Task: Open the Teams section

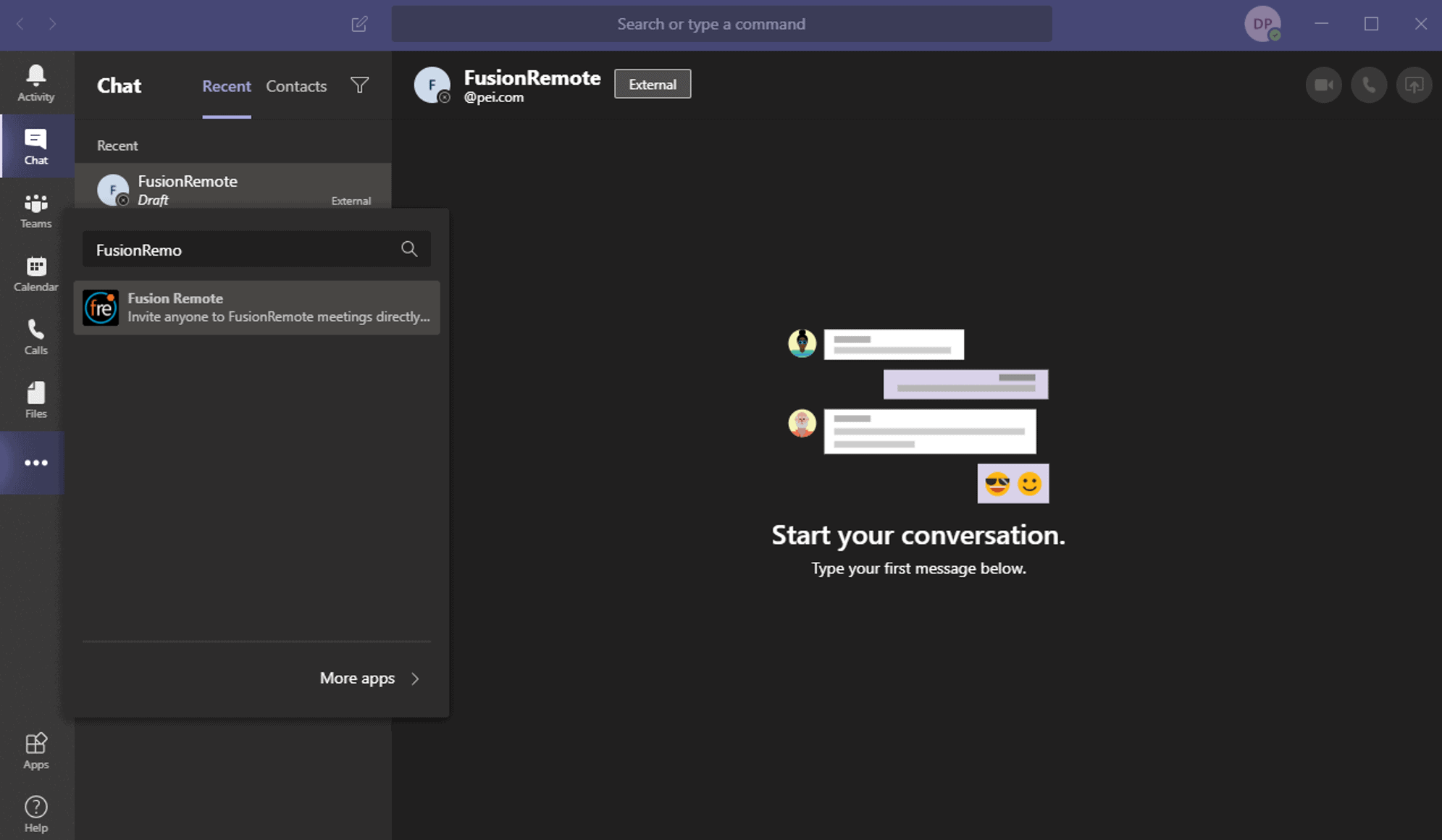Action: pyautogui.click(x=35, y=210)
